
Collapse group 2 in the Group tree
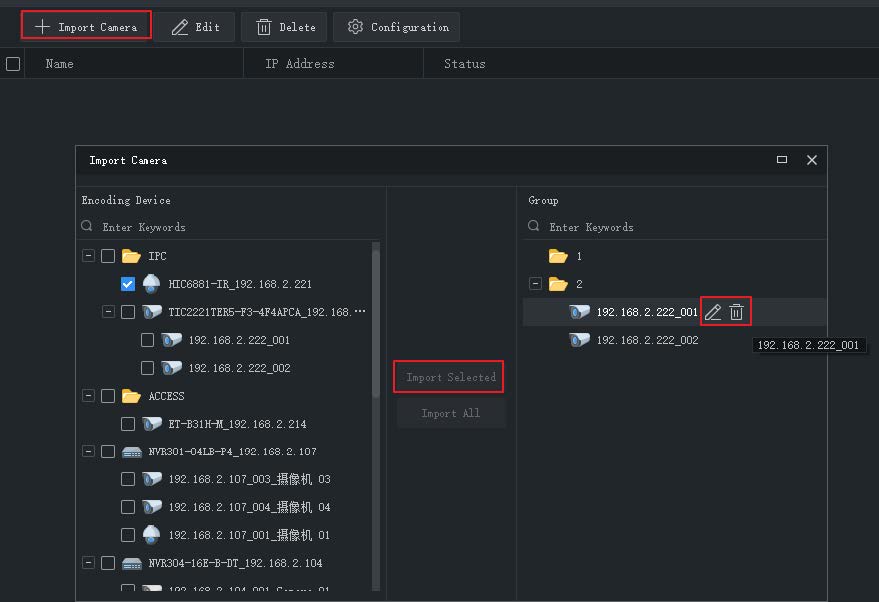[535, 284]
